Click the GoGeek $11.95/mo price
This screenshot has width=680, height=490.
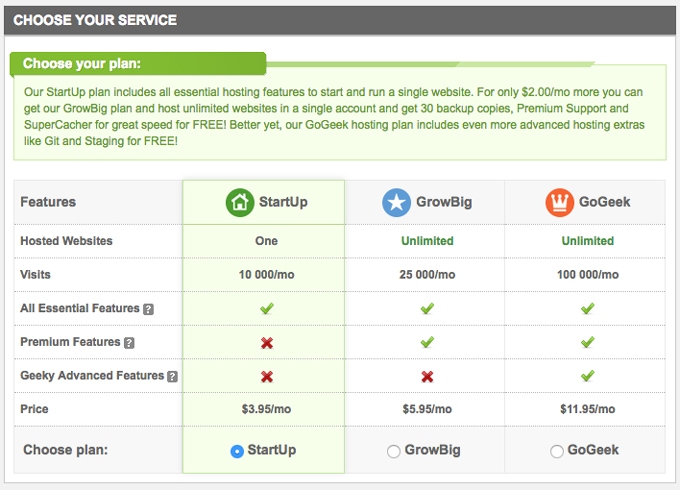tap(588, 409)
